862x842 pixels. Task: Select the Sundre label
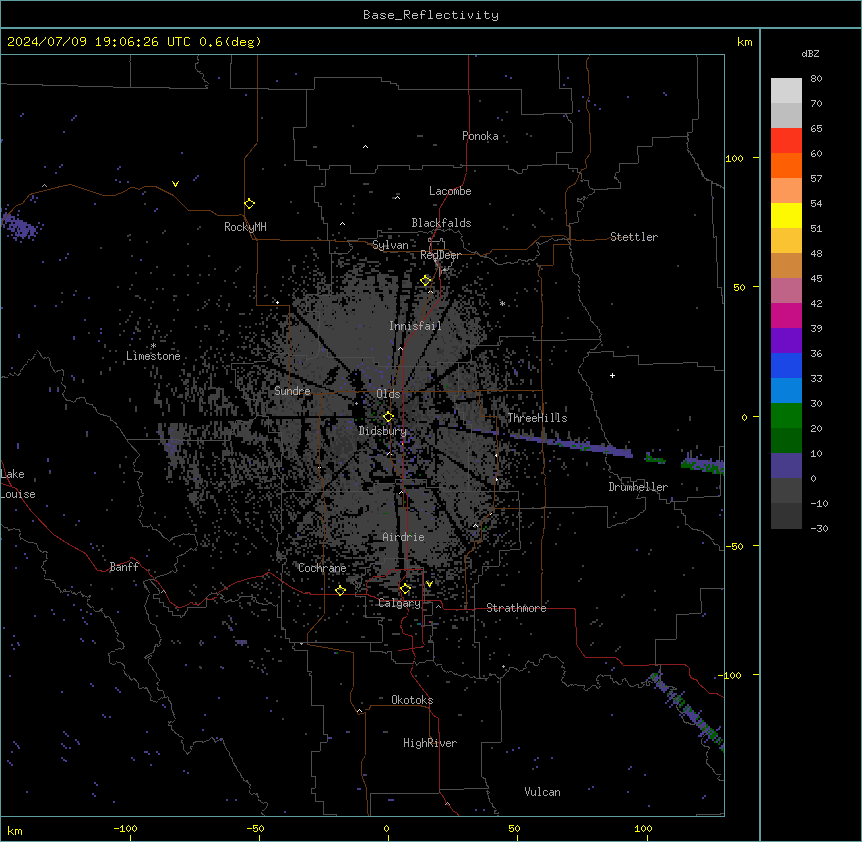point(292,391)
